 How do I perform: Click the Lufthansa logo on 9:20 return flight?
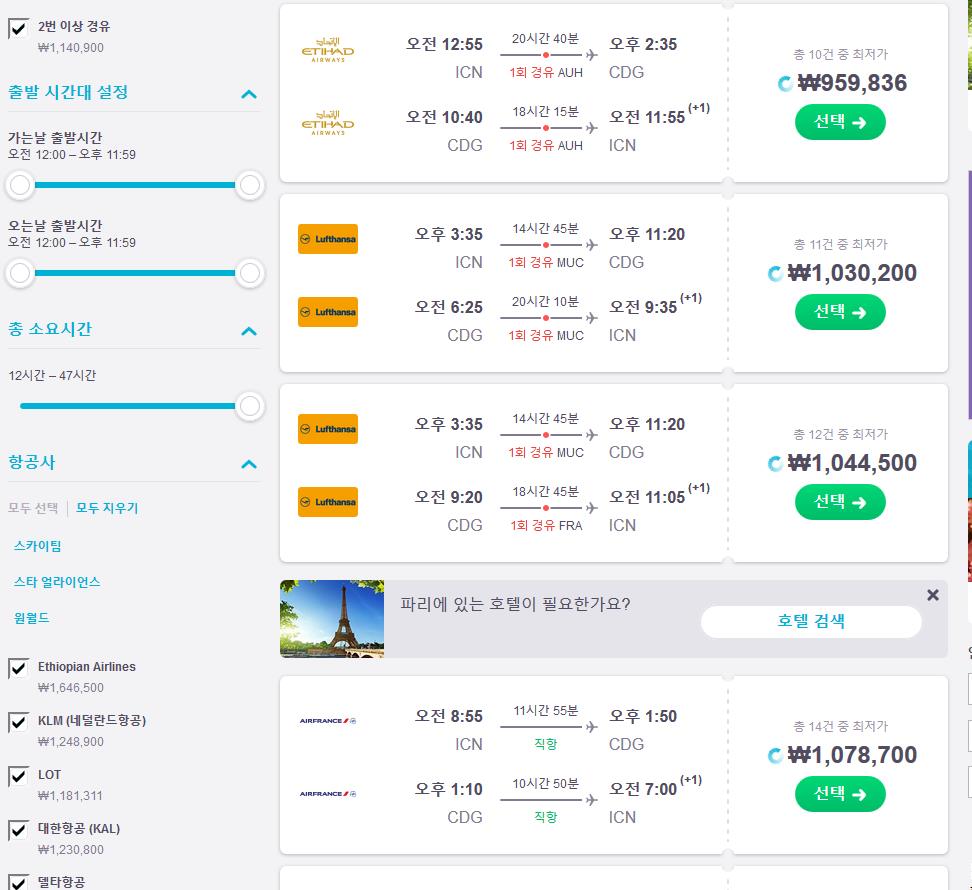tap(328, 501)
